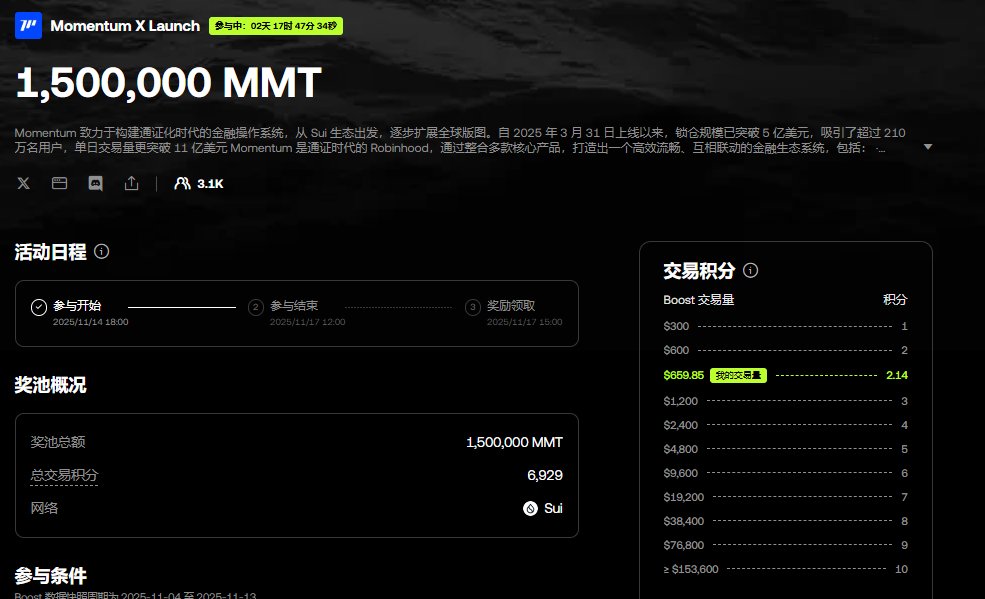Open the 活动日程 info tooltip icon
Viewport: 985px width, 599px height.
tap(101, 252)
